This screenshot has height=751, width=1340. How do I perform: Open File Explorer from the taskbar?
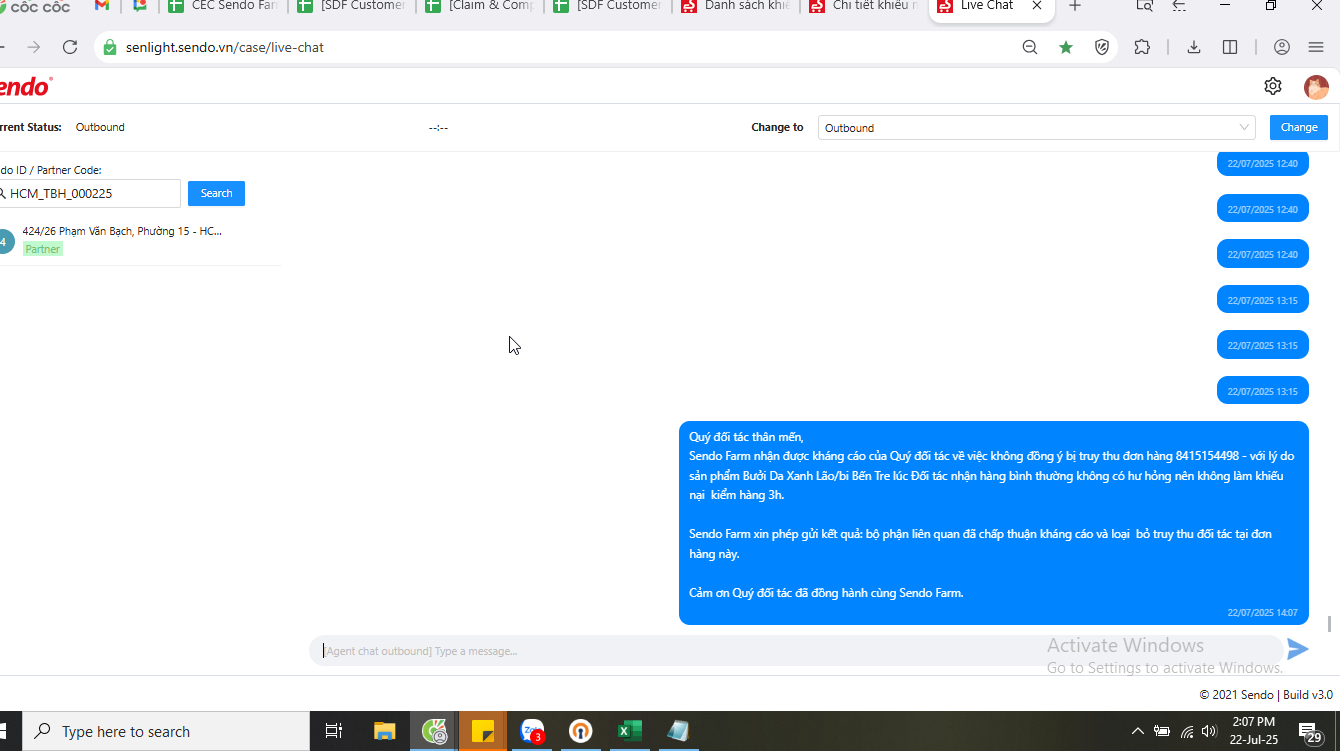coord(385,731)
